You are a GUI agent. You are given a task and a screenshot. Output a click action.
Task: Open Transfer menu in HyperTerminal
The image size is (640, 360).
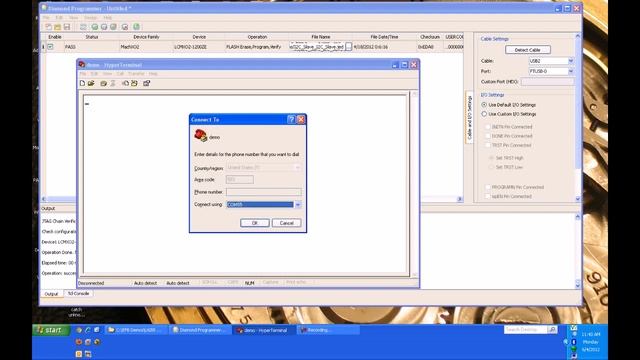[136, 74]
